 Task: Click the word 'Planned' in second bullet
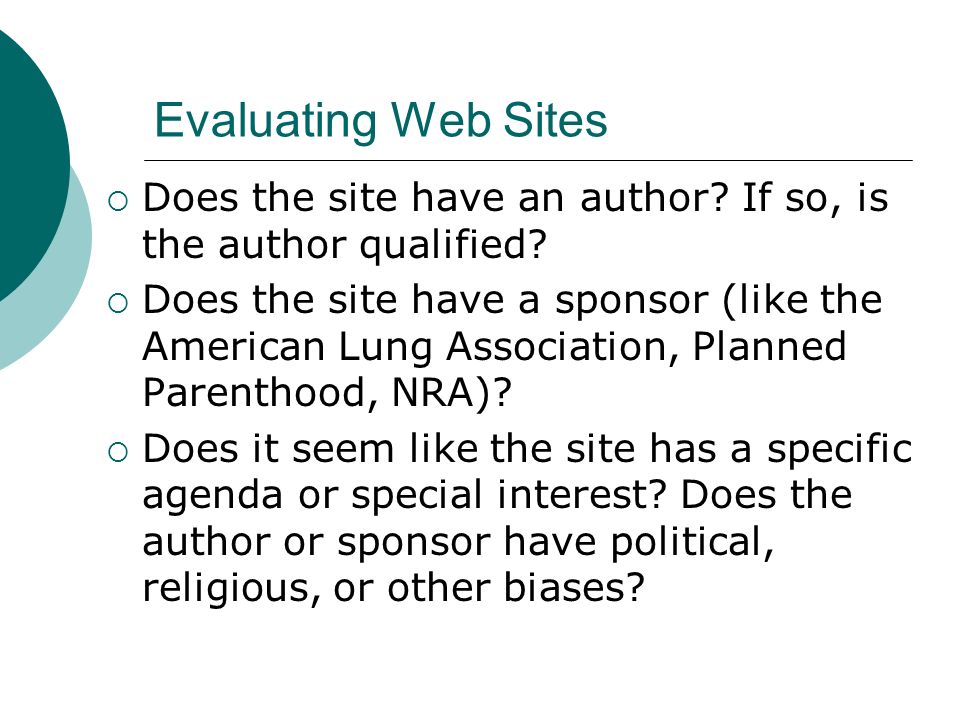pyautogui.click(x=769, y=347)
